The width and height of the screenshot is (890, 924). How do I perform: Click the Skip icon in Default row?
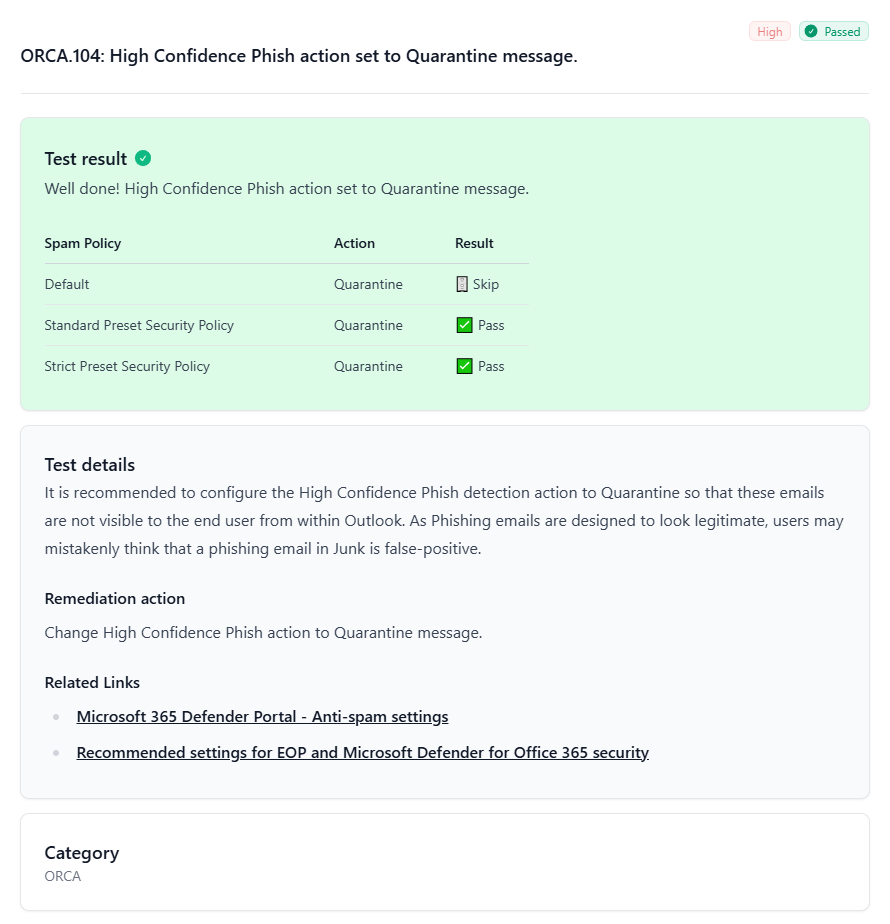tap(462, 284)
